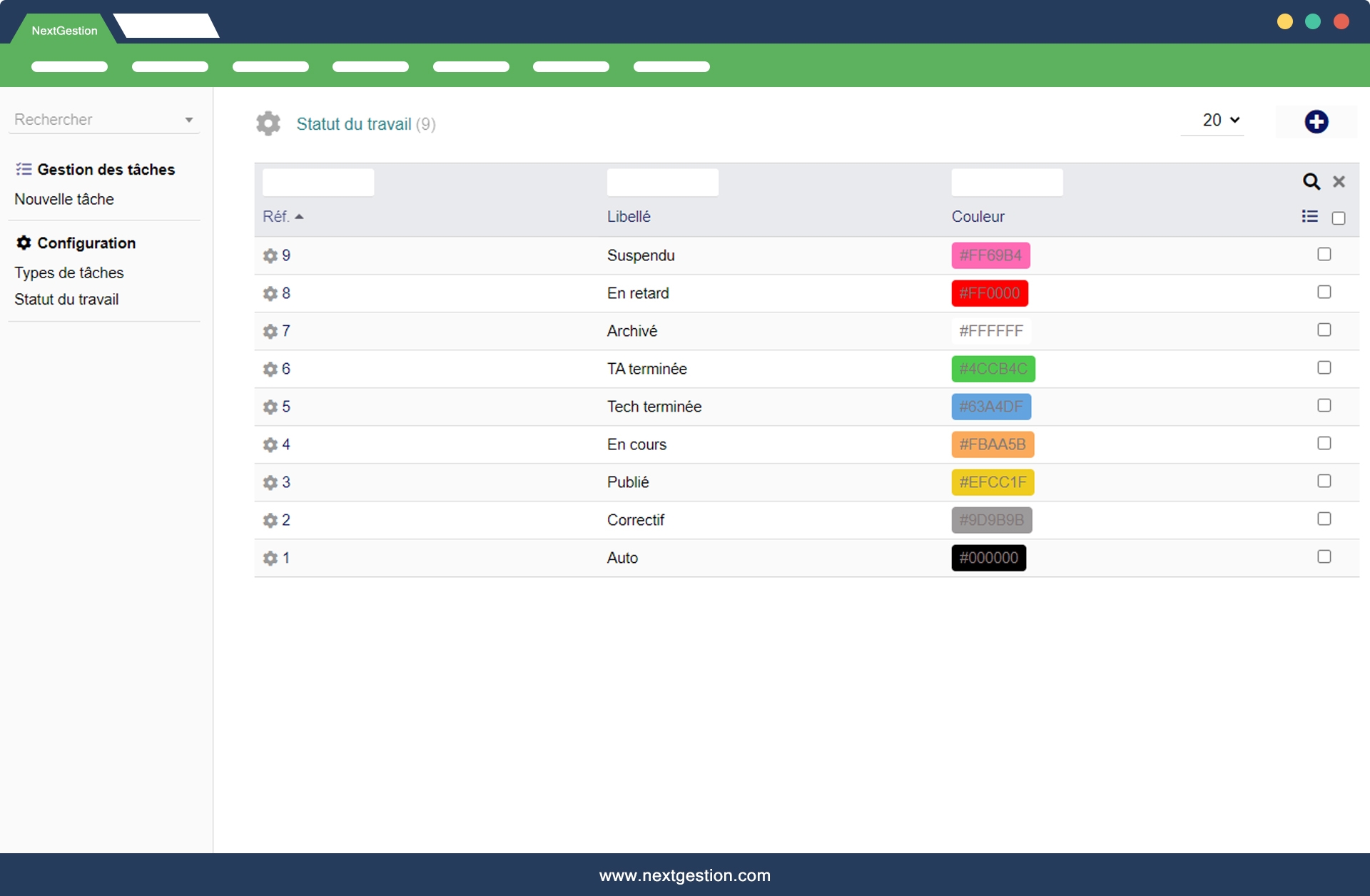Switch to the NextGestion tab
This screenshot has height=896, width=1370.
[64, 31]
